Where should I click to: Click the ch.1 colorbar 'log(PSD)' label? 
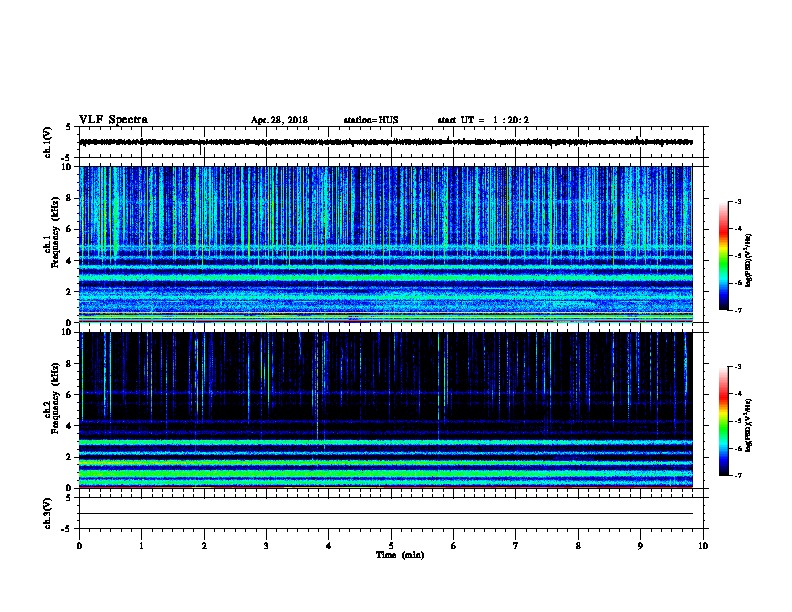click(748, 260)
